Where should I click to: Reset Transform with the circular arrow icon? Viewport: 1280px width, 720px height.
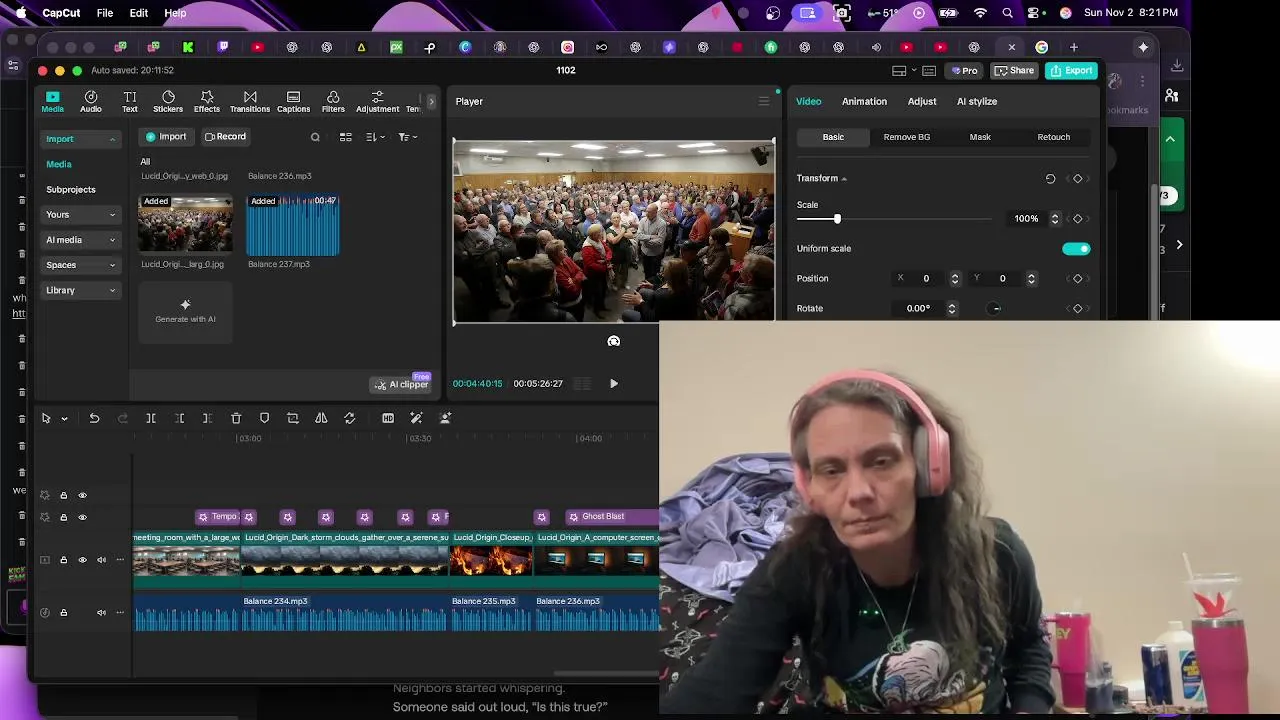tap(1050, 179)
